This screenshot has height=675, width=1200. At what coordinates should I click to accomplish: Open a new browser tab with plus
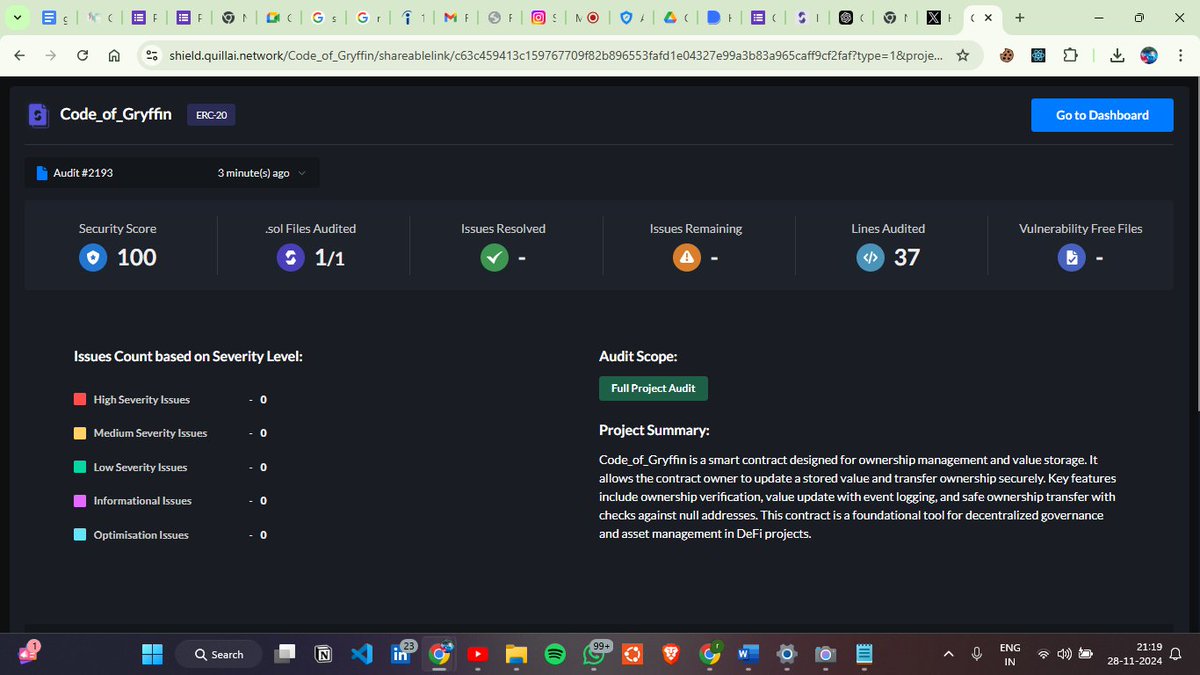pos(1019,18)
